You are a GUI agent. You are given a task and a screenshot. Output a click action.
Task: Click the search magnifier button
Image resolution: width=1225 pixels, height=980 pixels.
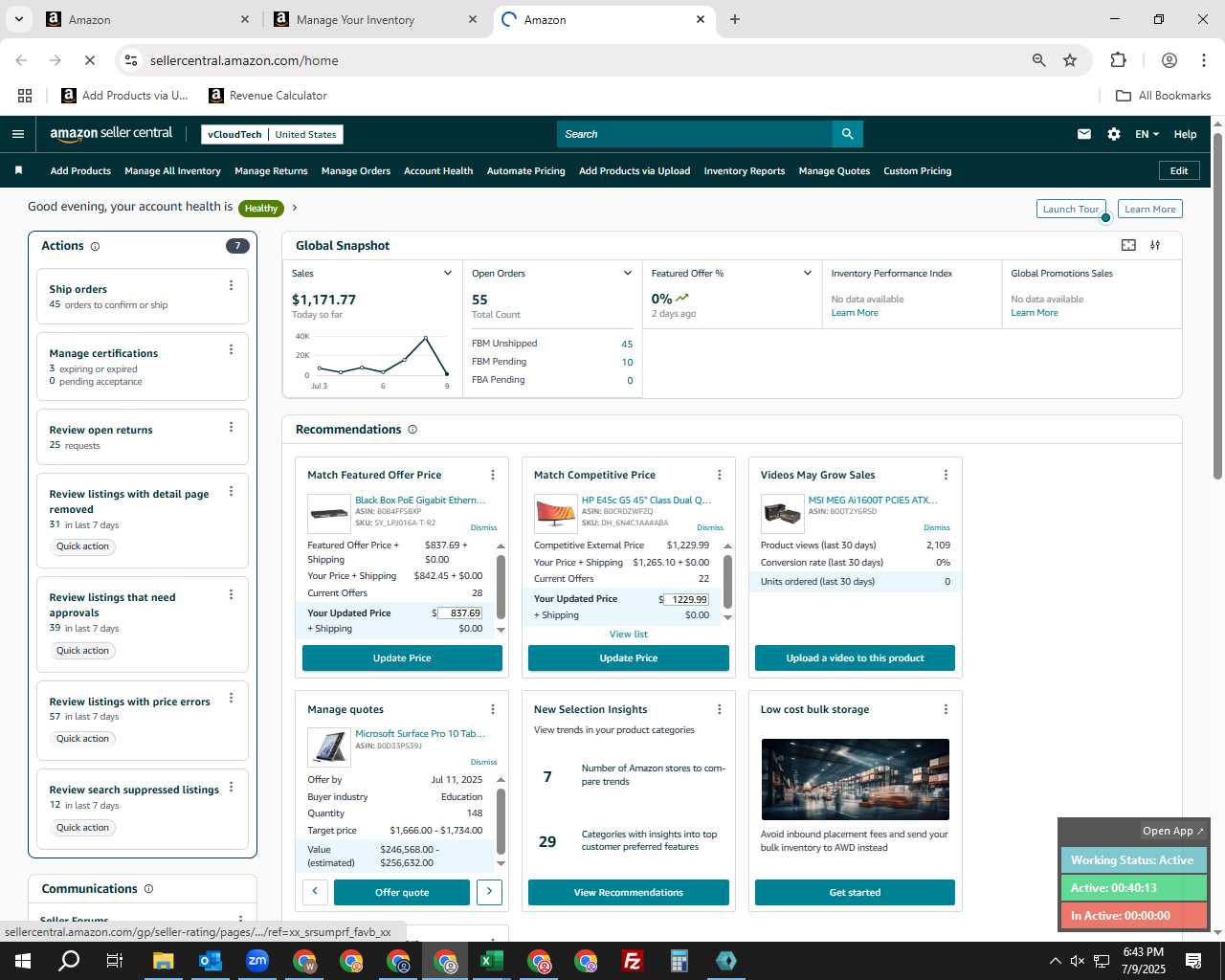[x=847, y=134]
